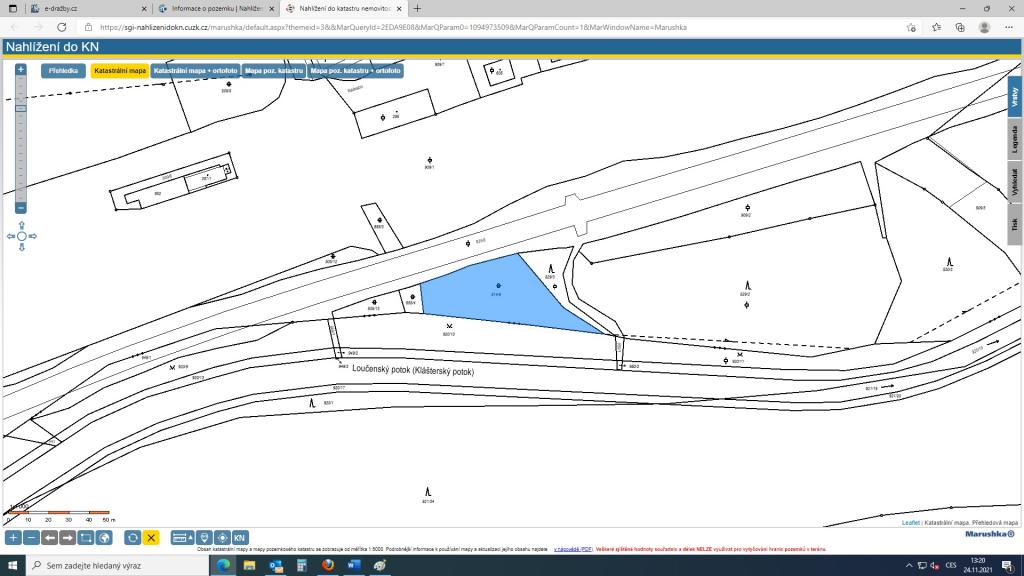The height and width of the screenshot is (576, 1024).
Task: Activate the zoom-to-rectangle tool
Action: 86,537
